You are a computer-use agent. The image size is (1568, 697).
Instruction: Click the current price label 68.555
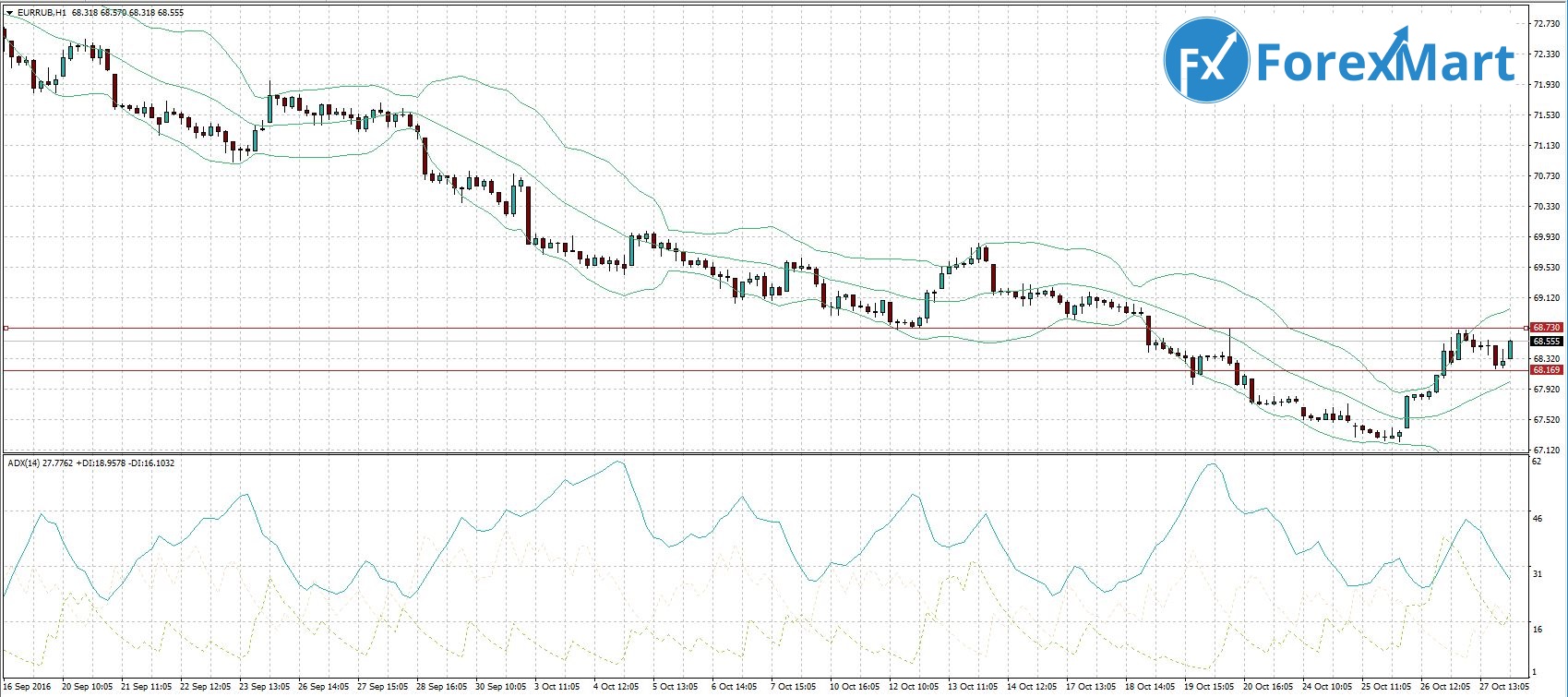(x=1546, y=341)
